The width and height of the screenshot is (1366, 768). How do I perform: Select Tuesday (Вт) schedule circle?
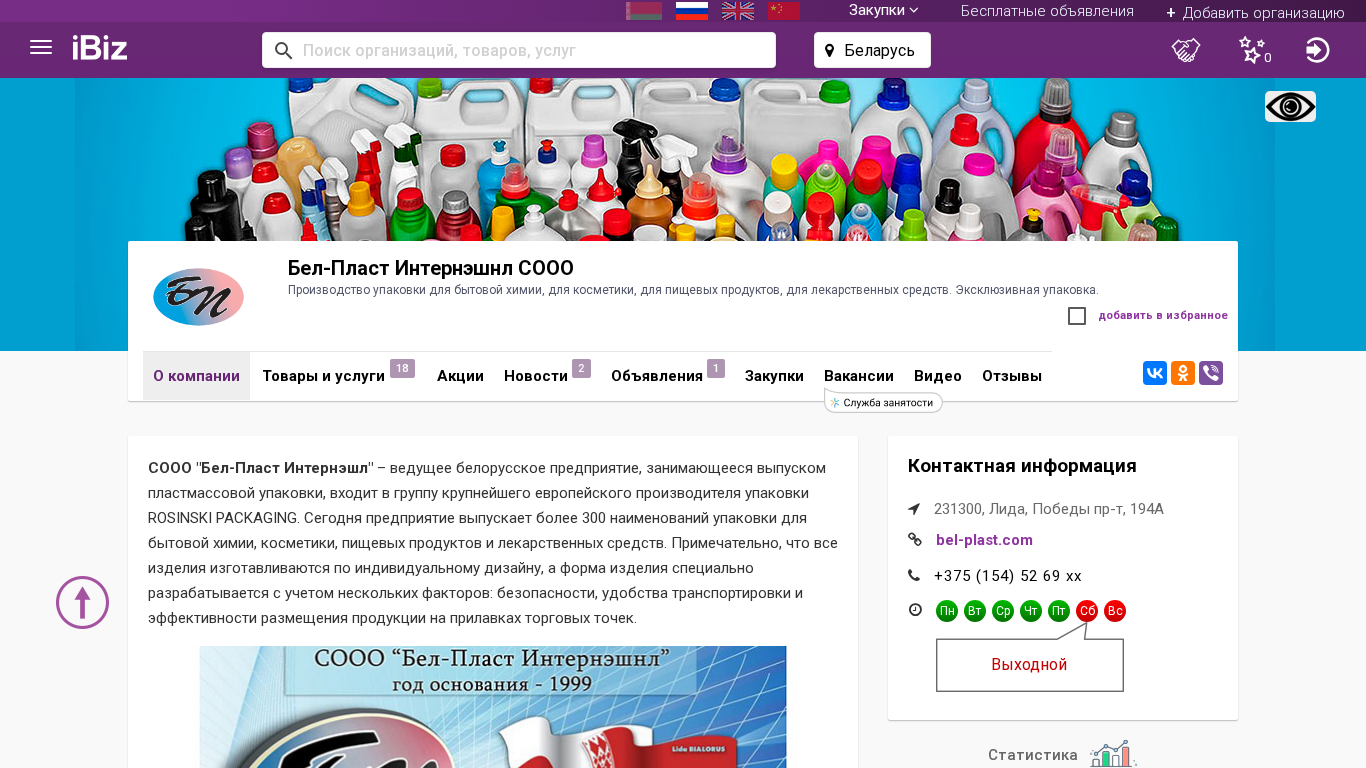[x=975, y=611]
